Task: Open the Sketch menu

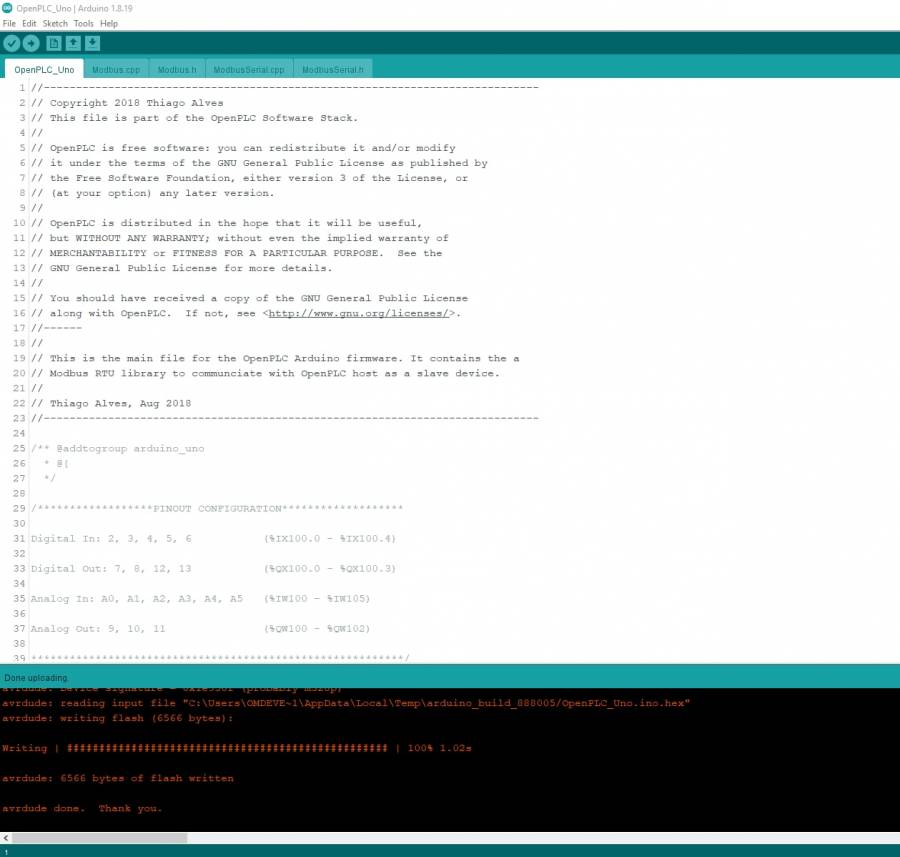Action: pos(55,23)
